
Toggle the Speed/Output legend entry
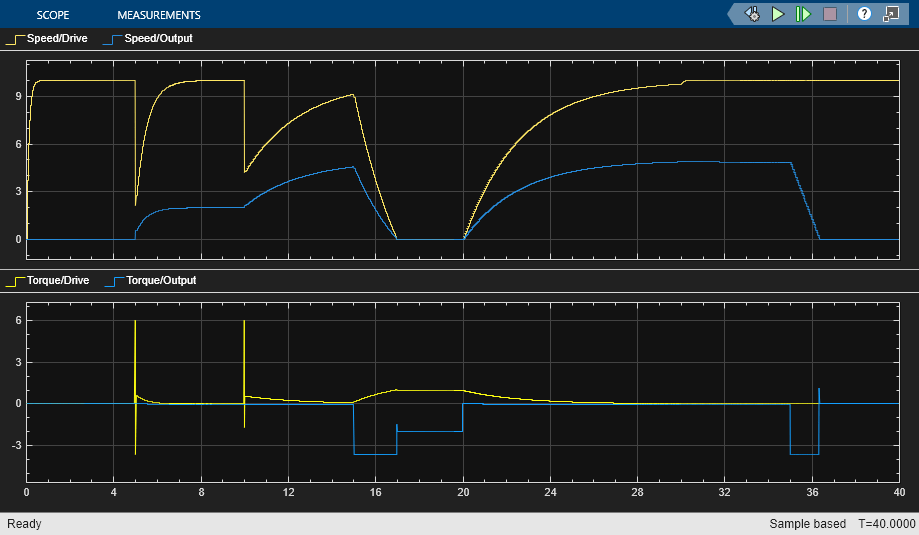click(148, 39)
